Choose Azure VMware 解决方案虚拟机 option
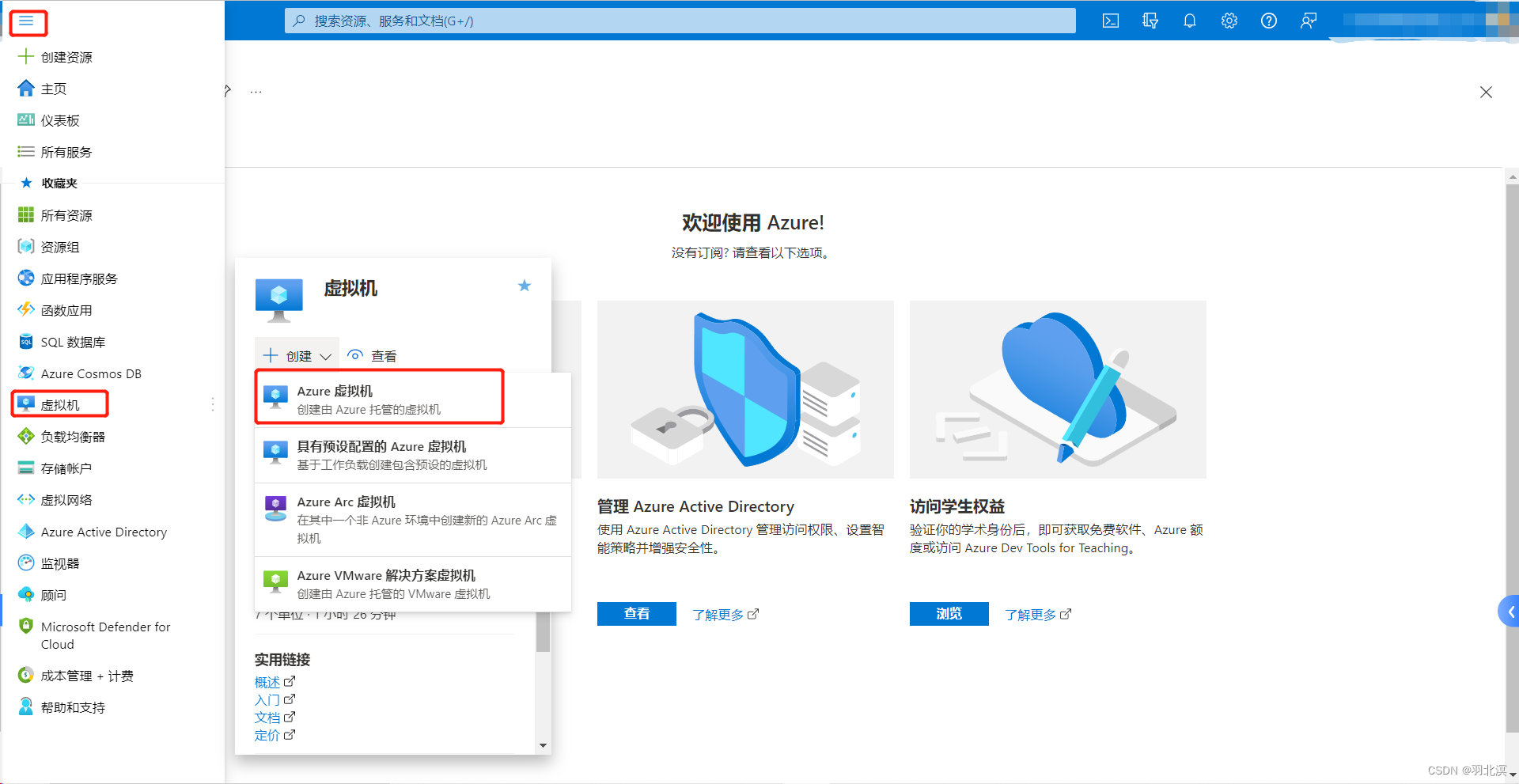The width and height of the screenshot is (1519, 784). coord(413,584)
